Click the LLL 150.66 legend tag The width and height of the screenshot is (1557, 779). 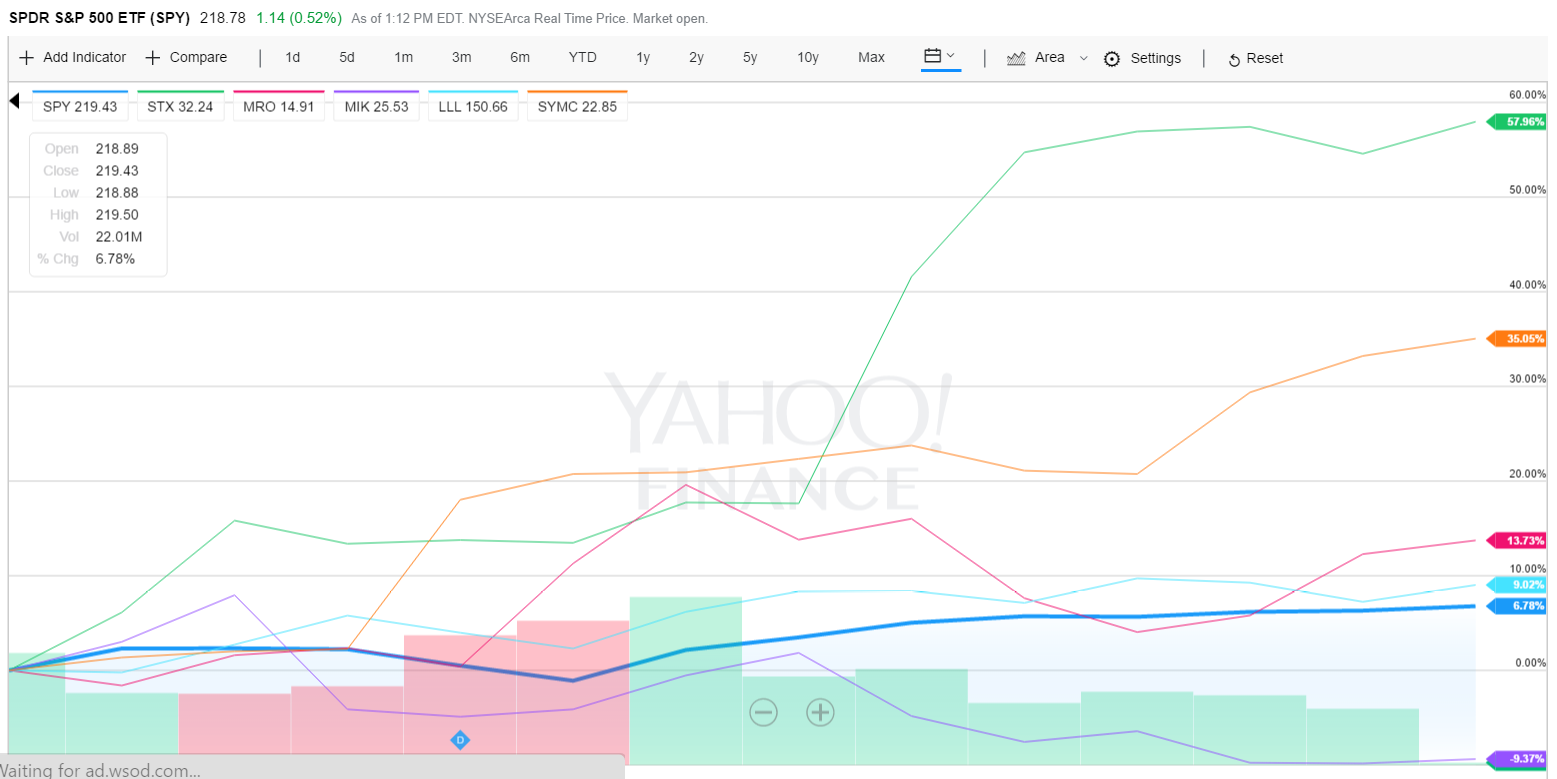click(473, 106)
